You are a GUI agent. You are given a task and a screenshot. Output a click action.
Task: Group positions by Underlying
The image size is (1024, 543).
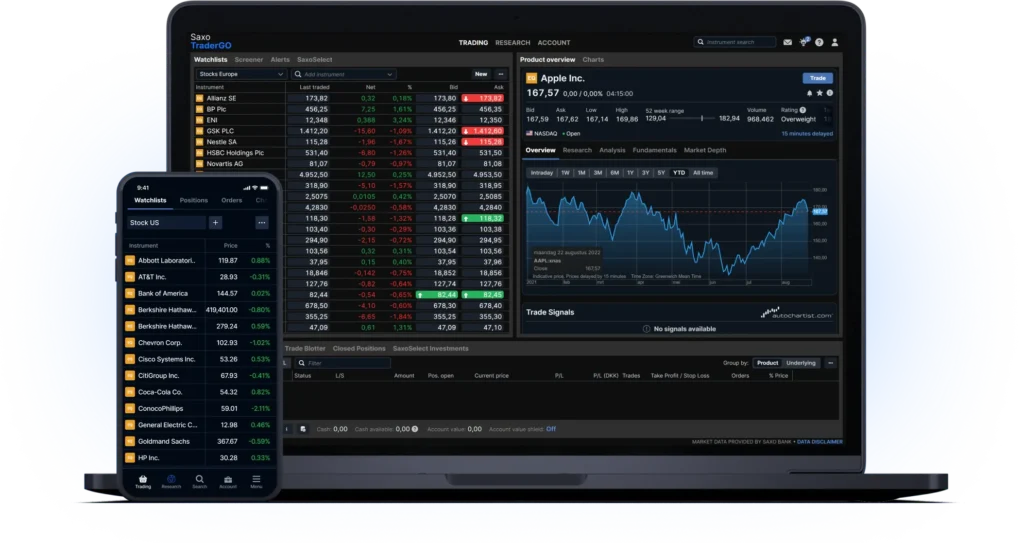(x=801, y=363)
